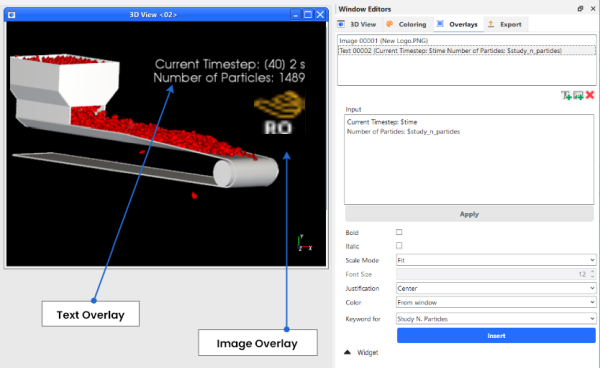The height and width of the screenshot is (368, 600).
Task: Switch to the 3D View tab
Action: coord(357,24)
